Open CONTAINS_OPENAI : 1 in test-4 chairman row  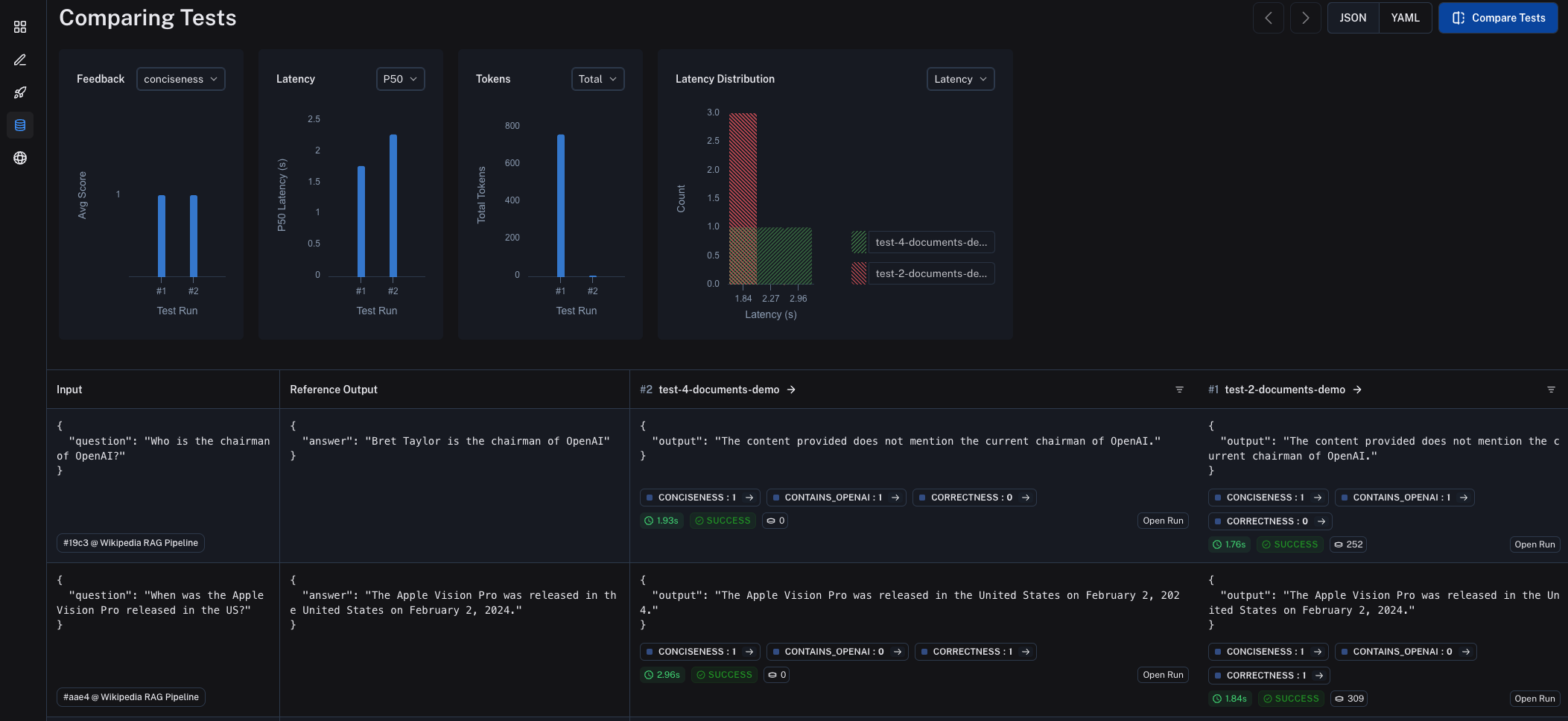[x=836, y=498]
